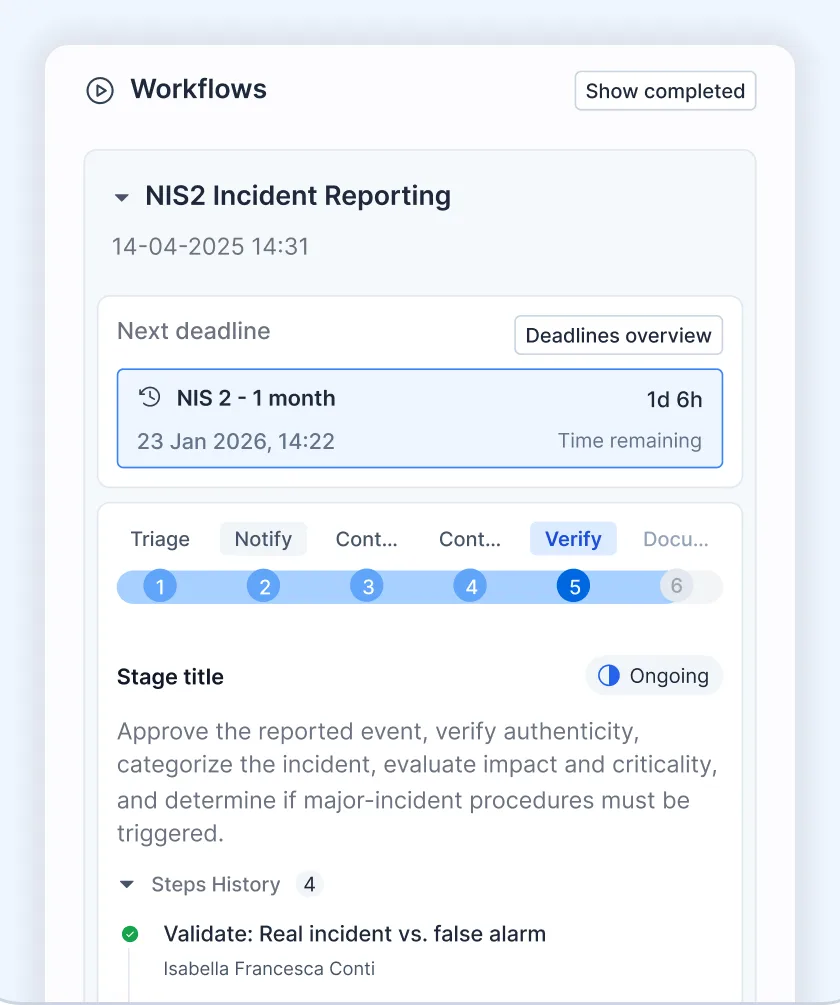Switch to the Notify stage tab

263,539
